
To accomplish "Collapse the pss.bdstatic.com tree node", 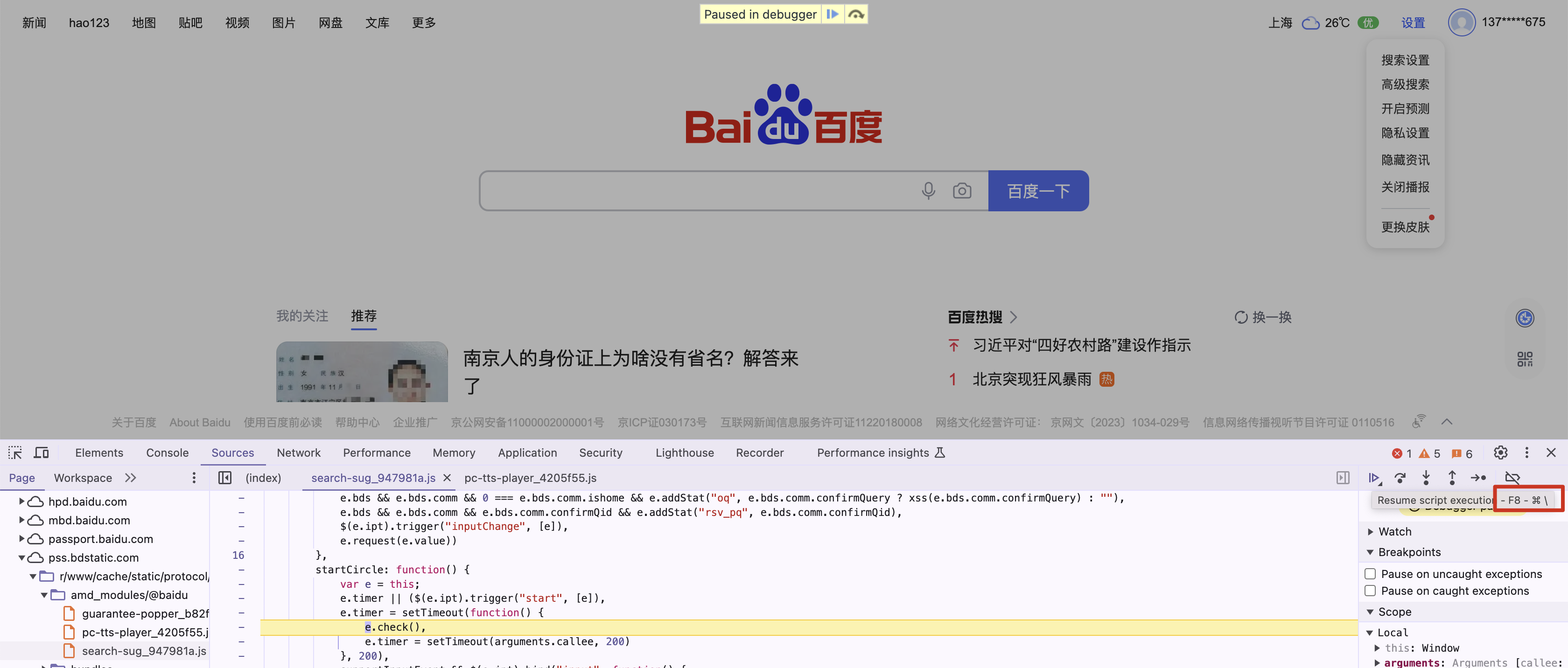I will [x=21, y=557].
